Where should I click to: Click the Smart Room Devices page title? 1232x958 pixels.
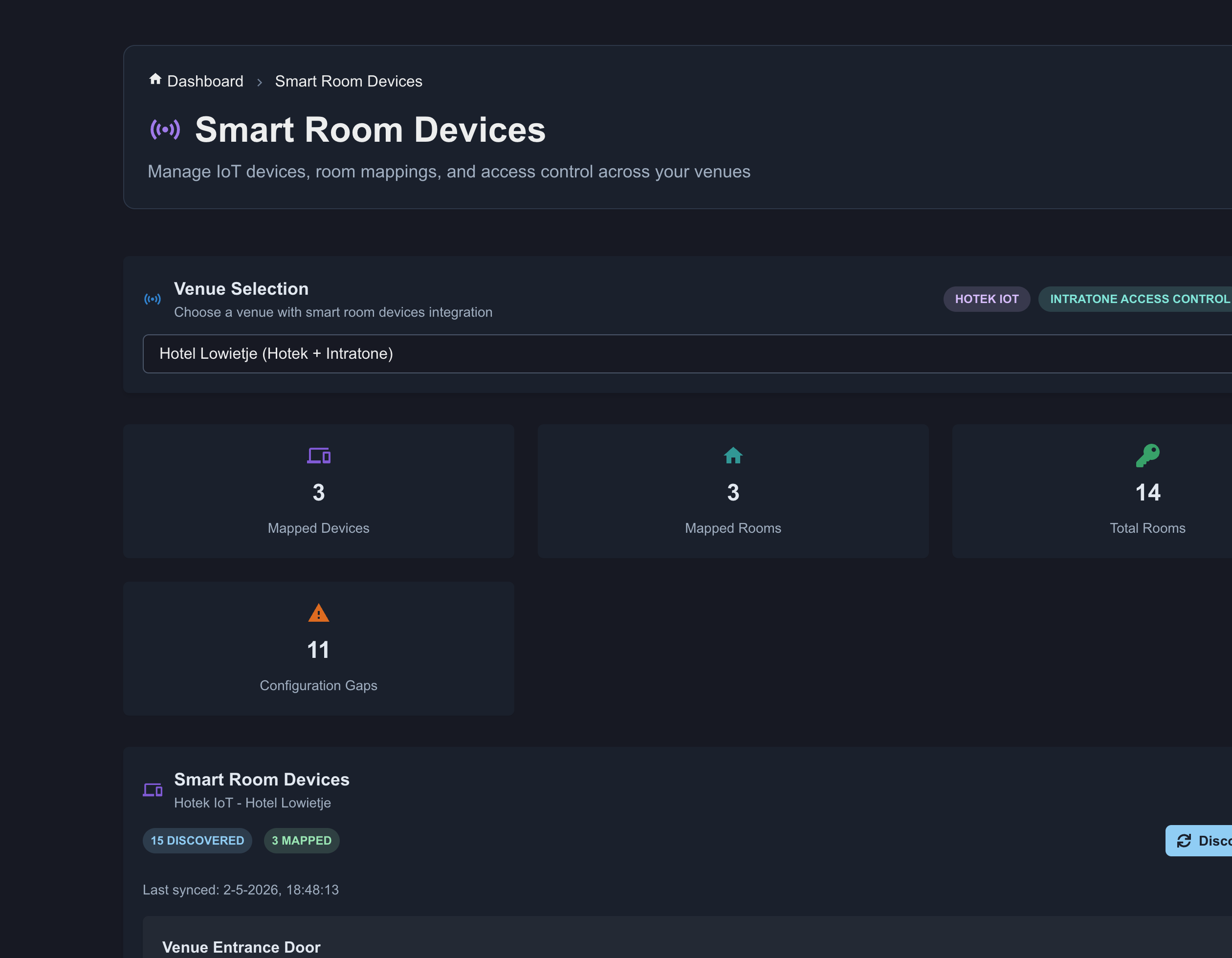click(x=371, y=130)
